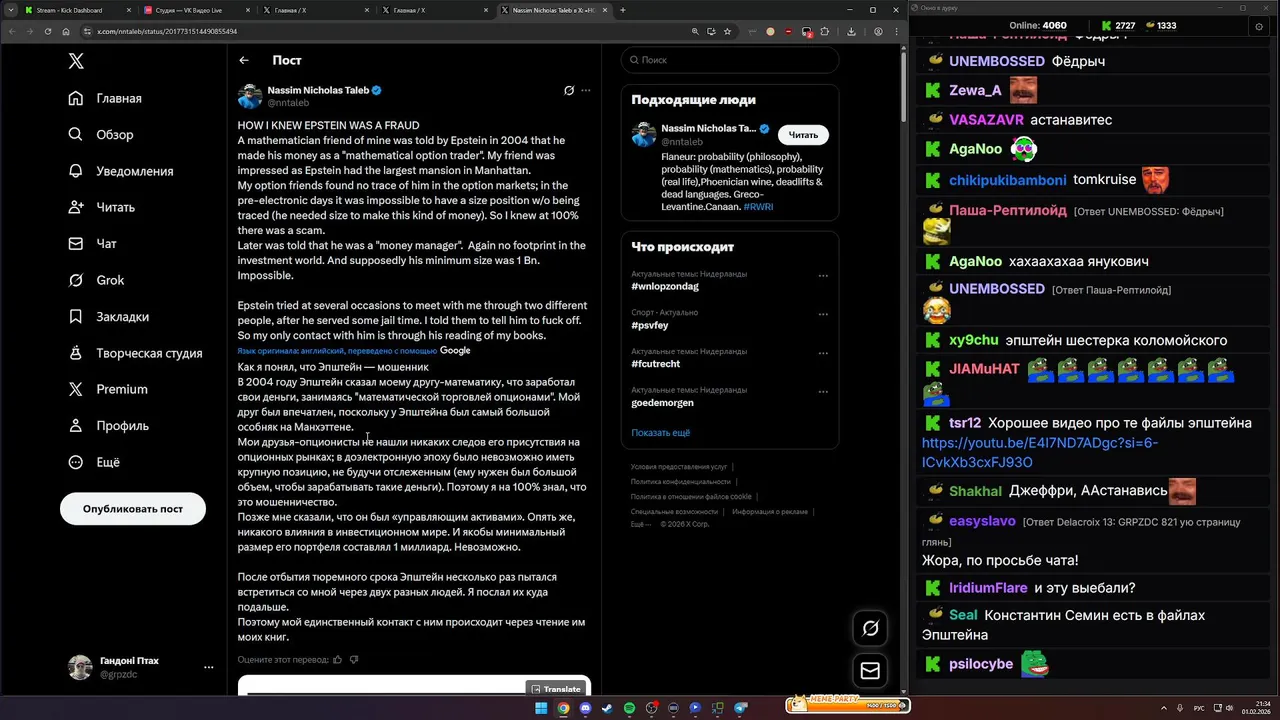Screen dimensions: 1280x720
Task: Open Профиль in the X sidebar
Action: (109, 425)
